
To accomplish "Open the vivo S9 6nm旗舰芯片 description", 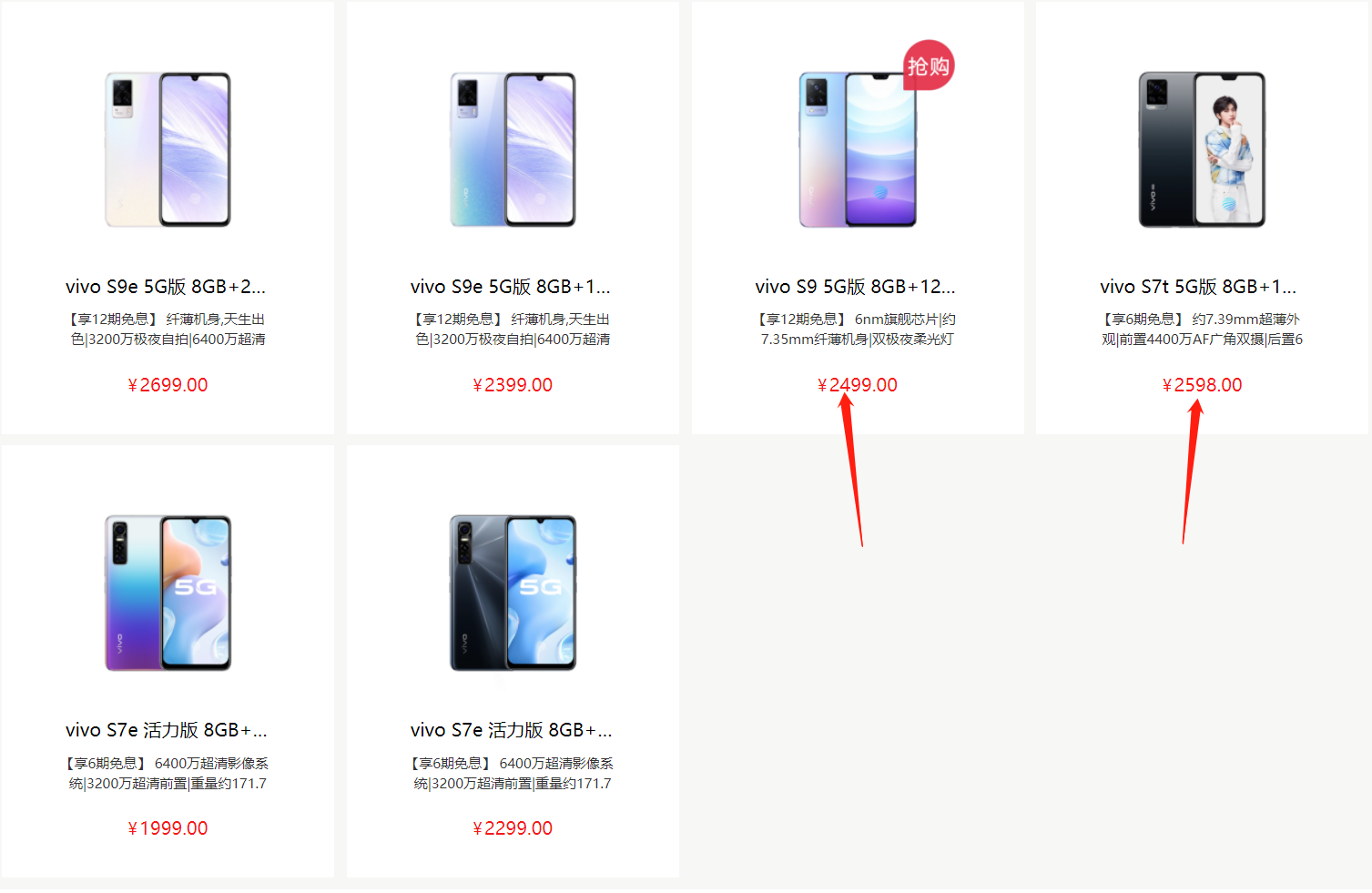I will pyautogui.click(x=858, y=330).
